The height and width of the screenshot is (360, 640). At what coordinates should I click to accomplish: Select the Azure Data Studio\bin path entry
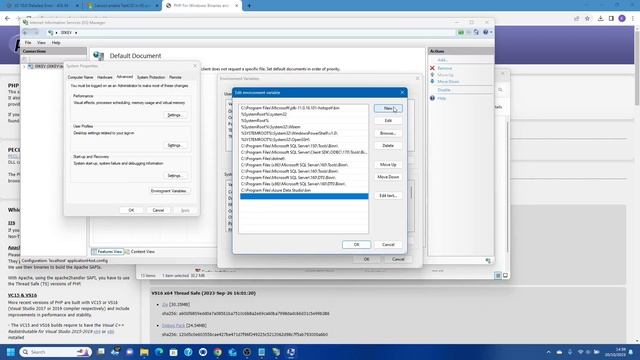[304, 190]
